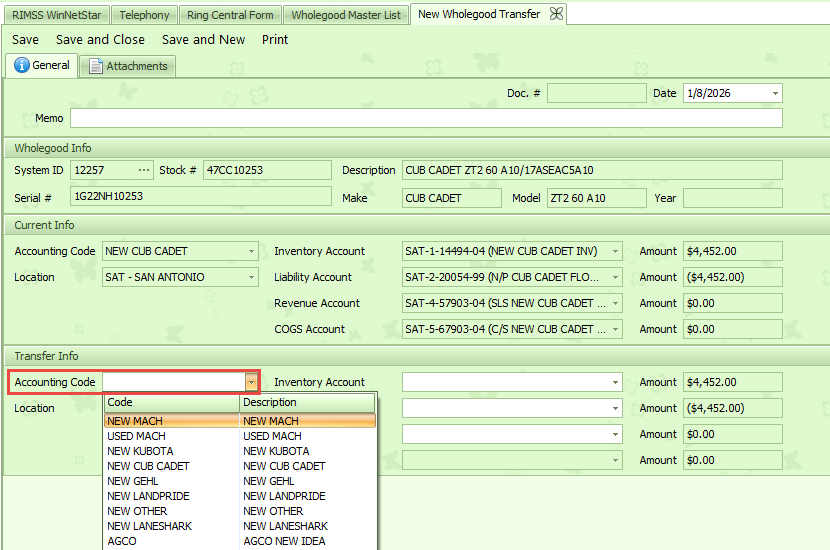The image size is (830, 550).
Task: Click Save and Close
Action: tap(100, 40)
